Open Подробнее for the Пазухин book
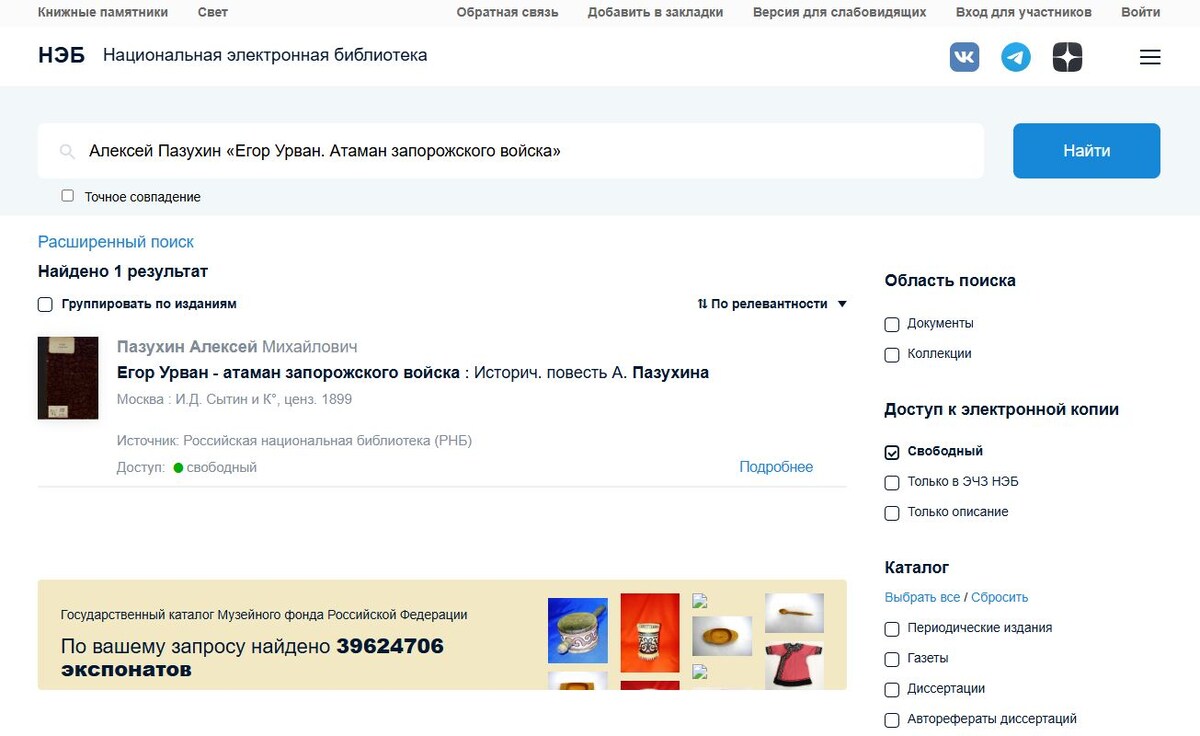The height and width of the screenshot is (736, 1200). point(776,467)
